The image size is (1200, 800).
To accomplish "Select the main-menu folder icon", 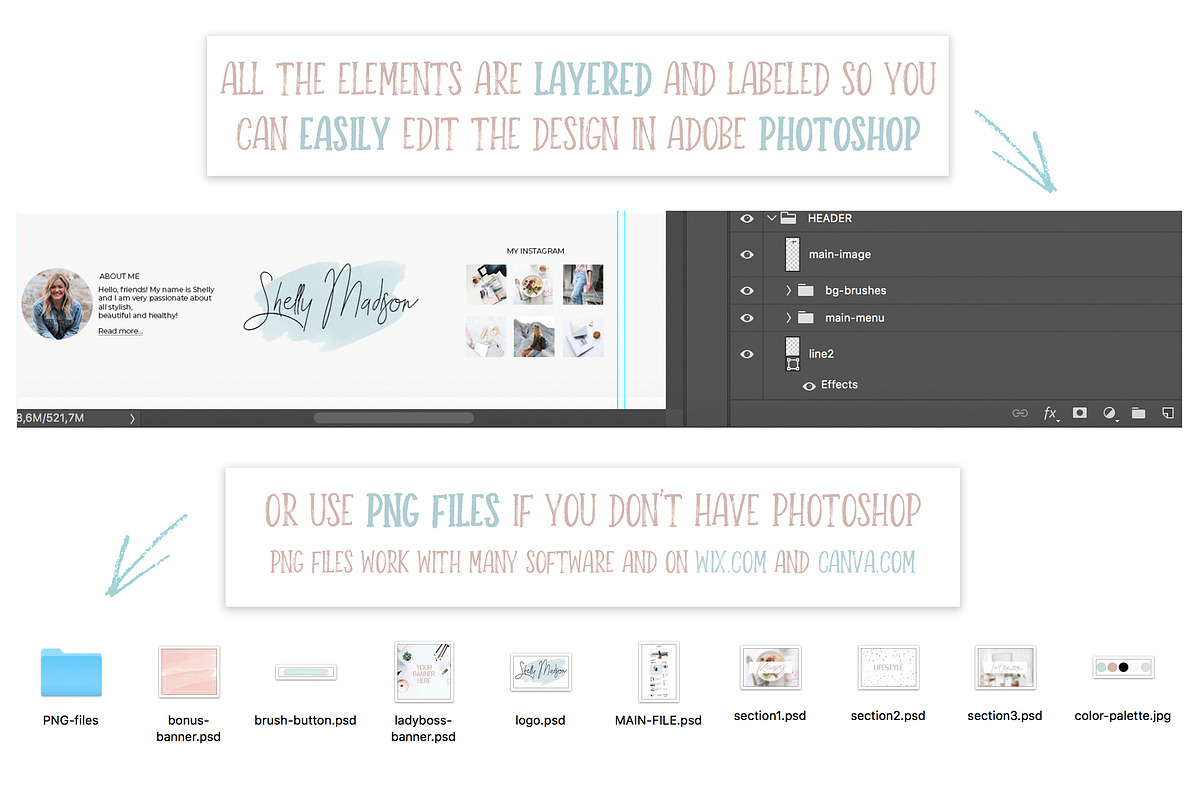I will (x=806, y=318).
